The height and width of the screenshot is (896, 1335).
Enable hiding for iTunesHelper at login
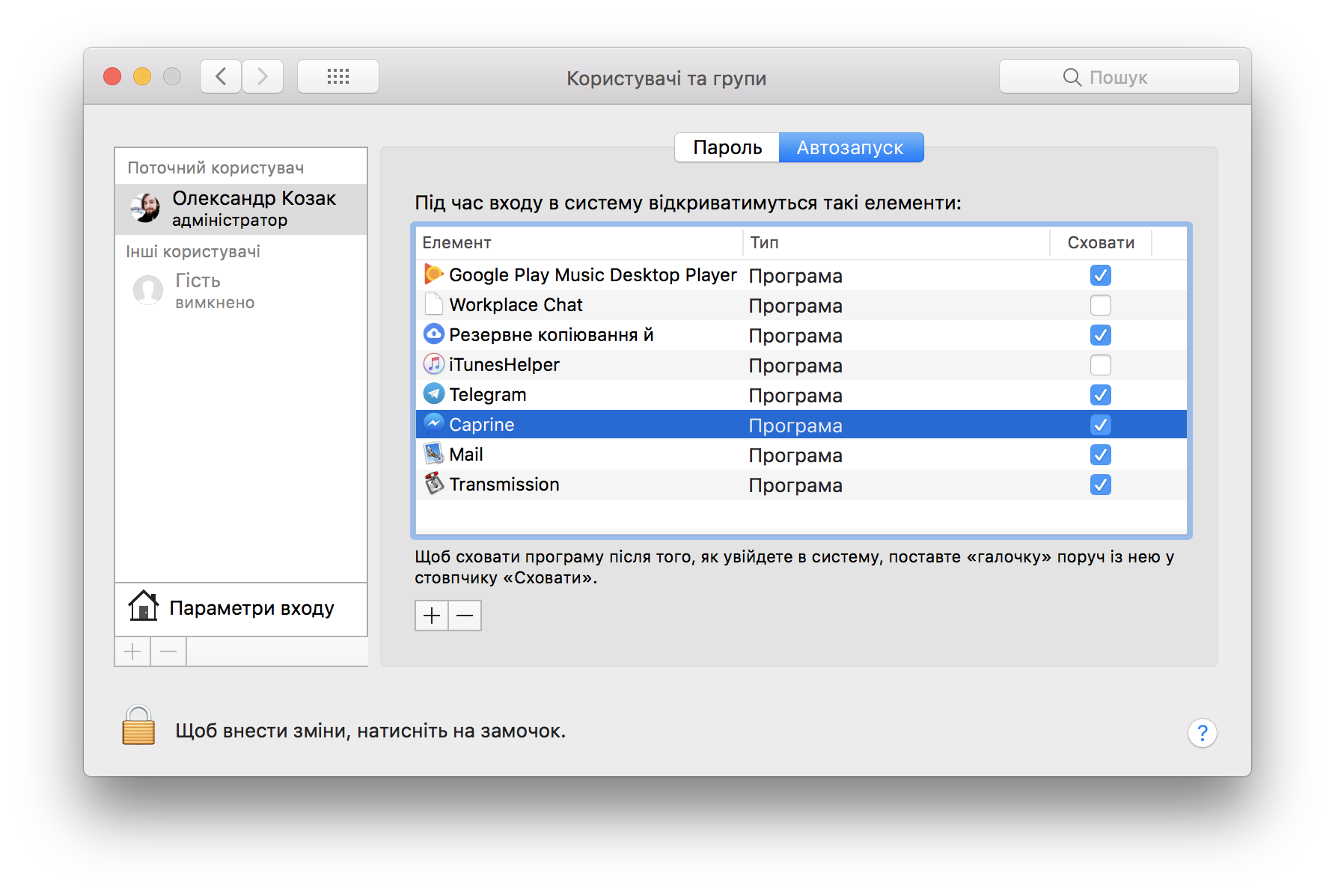point(1100,364)
